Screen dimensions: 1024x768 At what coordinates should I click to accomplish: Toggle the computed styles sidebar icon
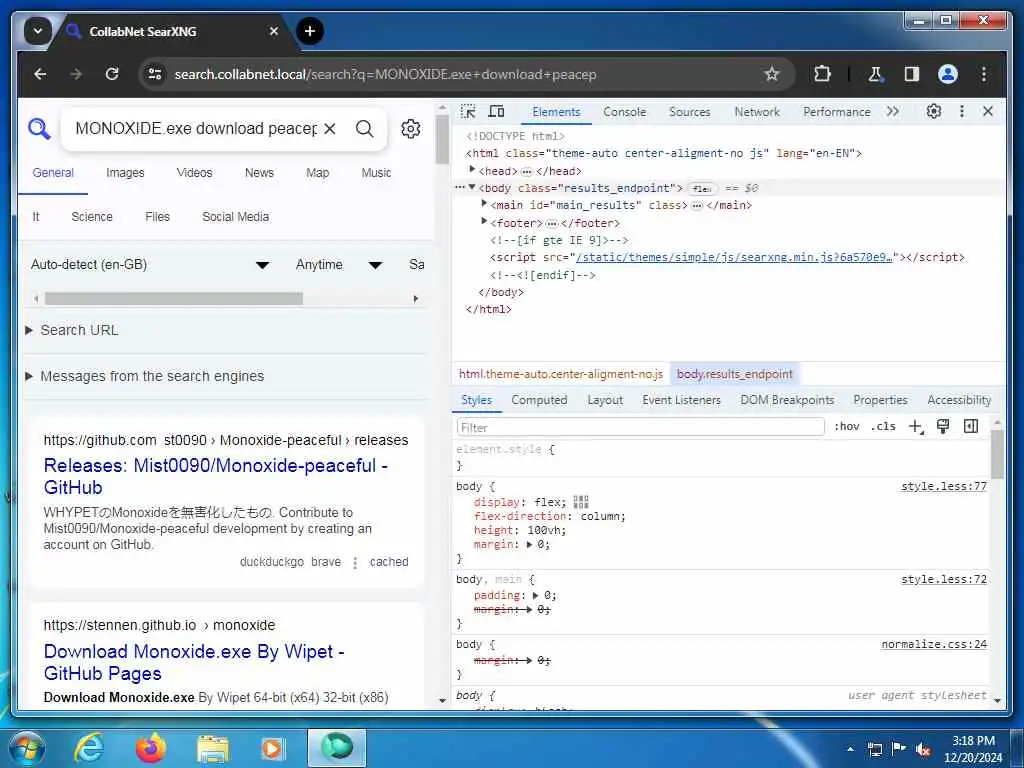970,426
